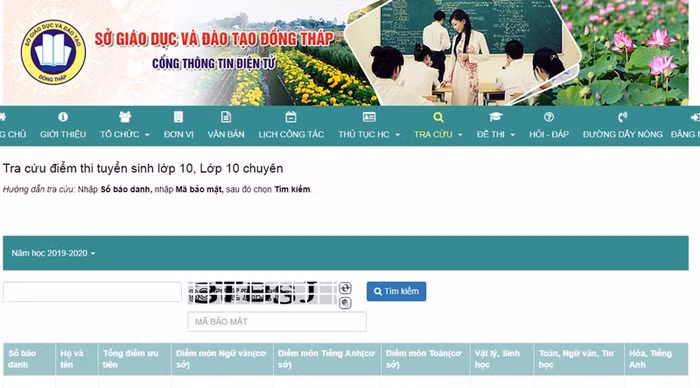Play the captcha audio icon

[345, 303]
